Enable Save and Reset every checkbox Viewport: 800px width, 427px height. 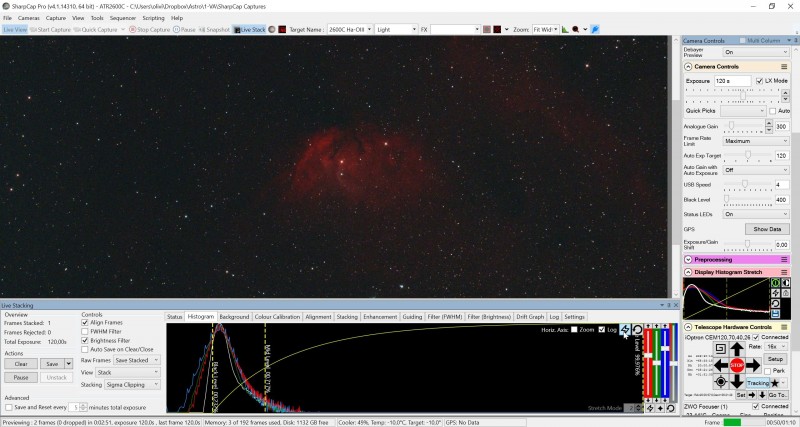[9, 408]
